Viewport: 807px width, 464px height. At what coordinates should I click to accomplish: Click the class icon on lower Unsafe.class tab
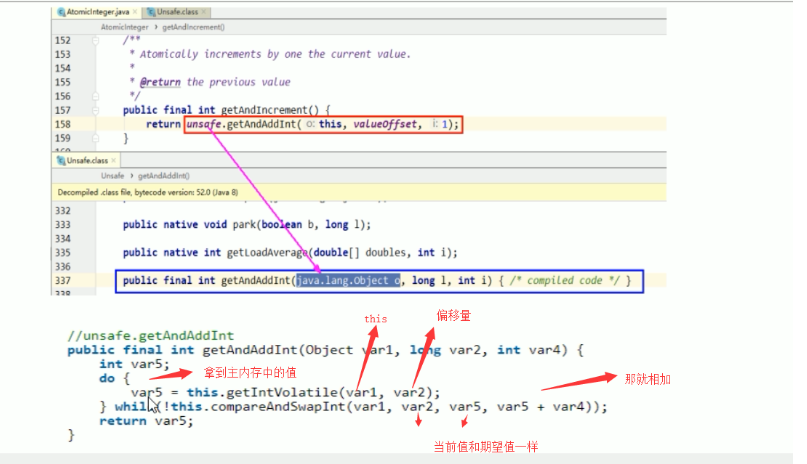click(x=59, y=159)
